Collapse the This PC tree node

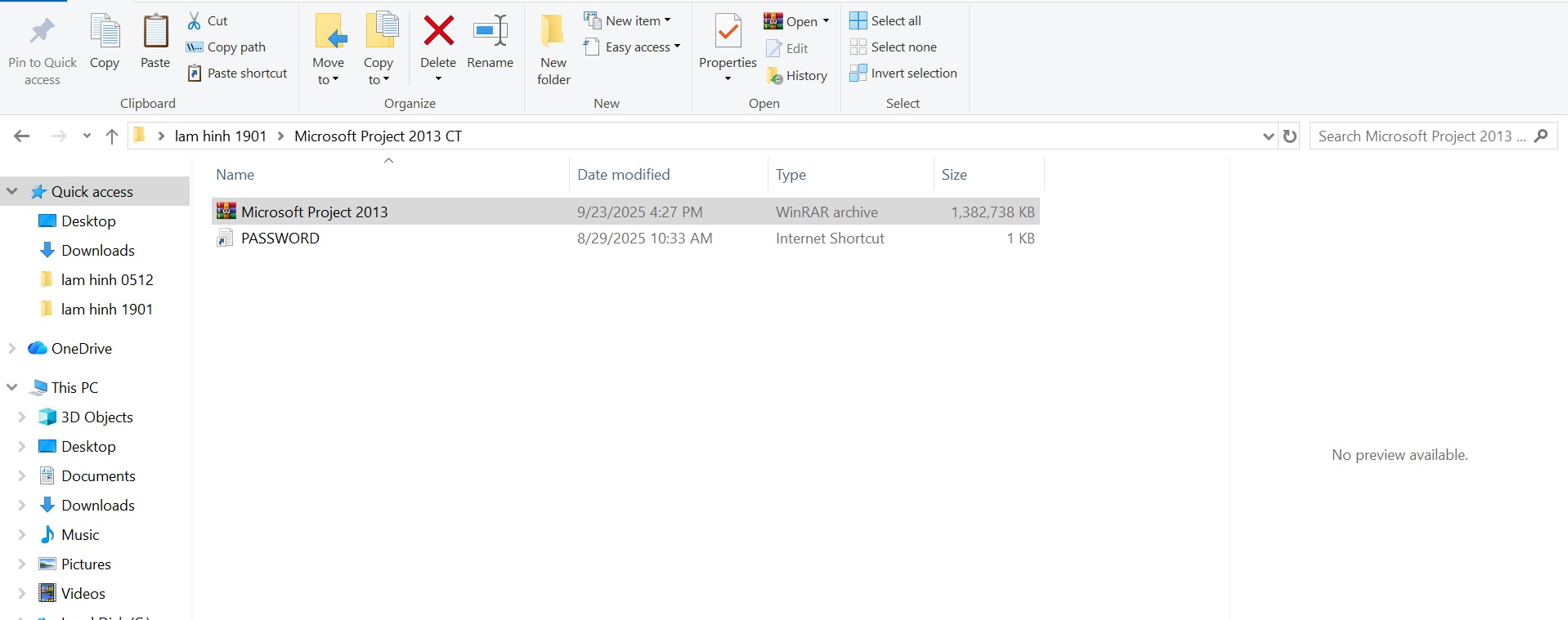[12, 387]
